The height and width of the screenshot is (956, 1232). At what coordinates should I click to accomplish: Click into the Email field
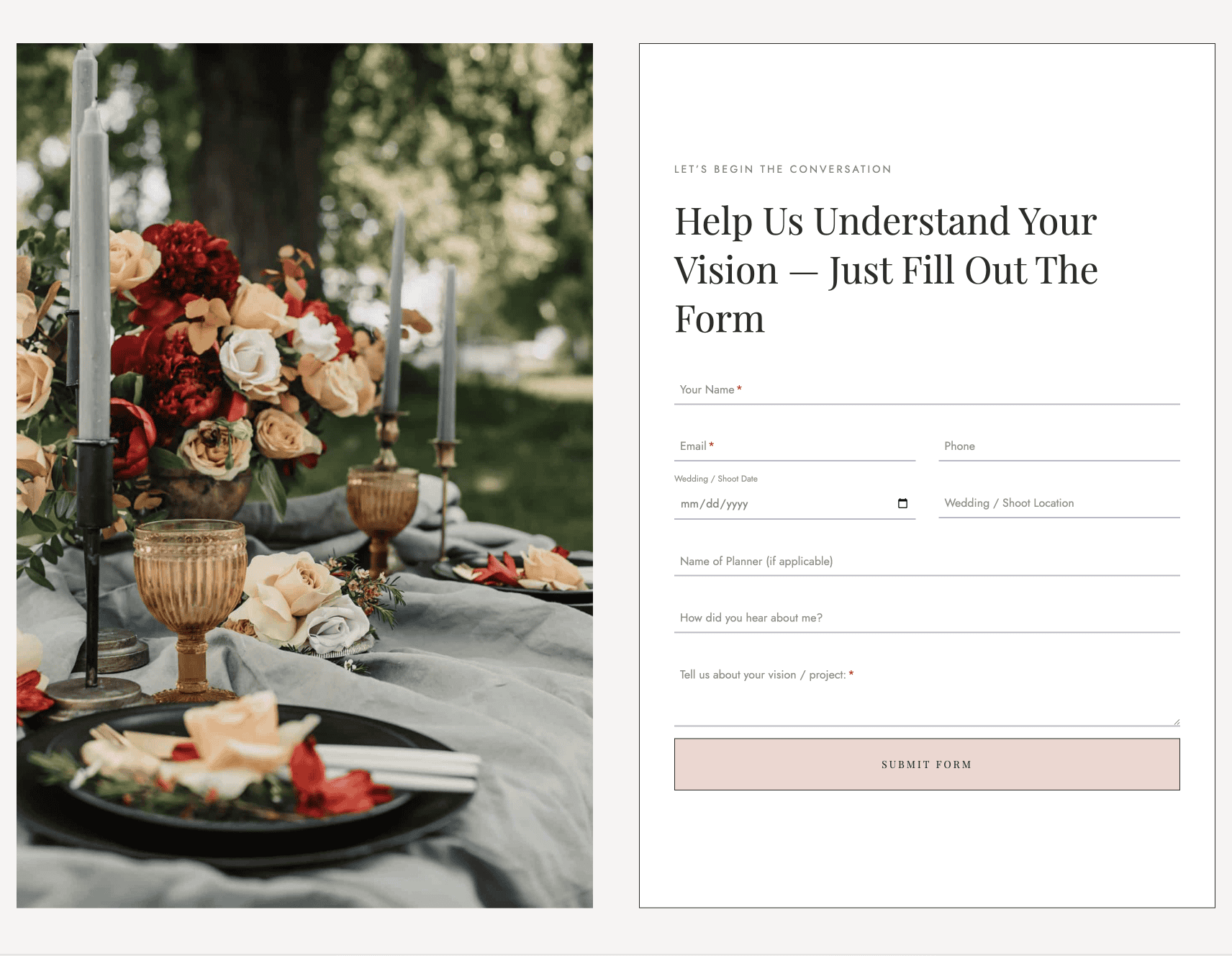(794, 446)
